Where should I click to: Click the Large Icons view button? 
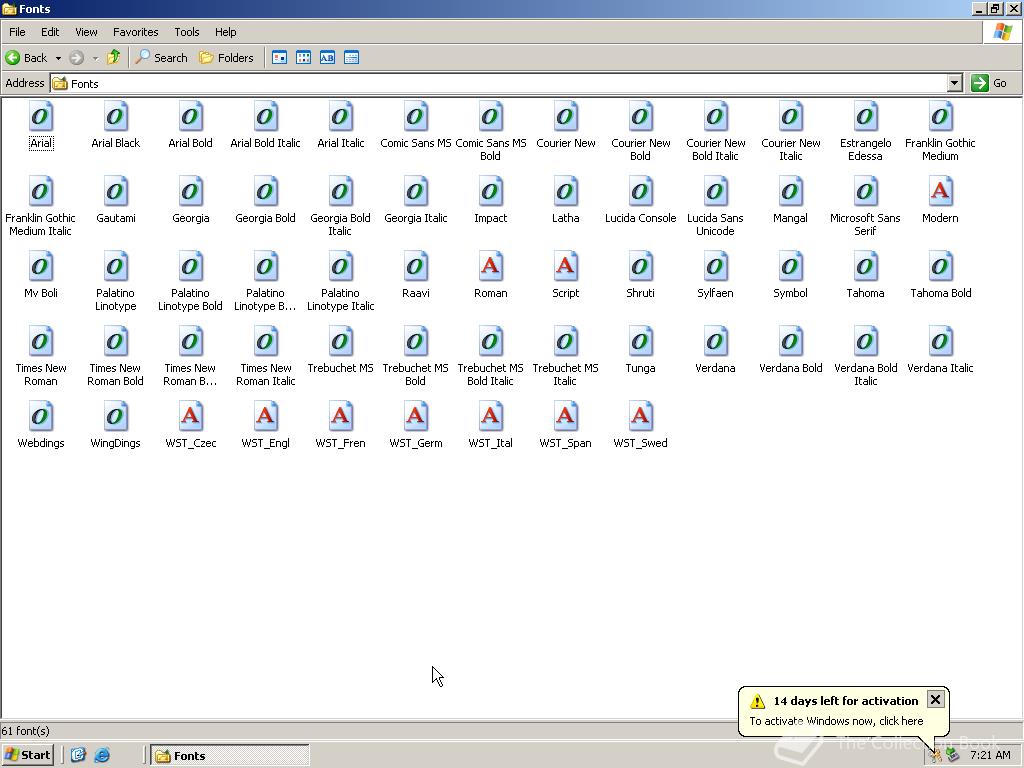point(280,57)
